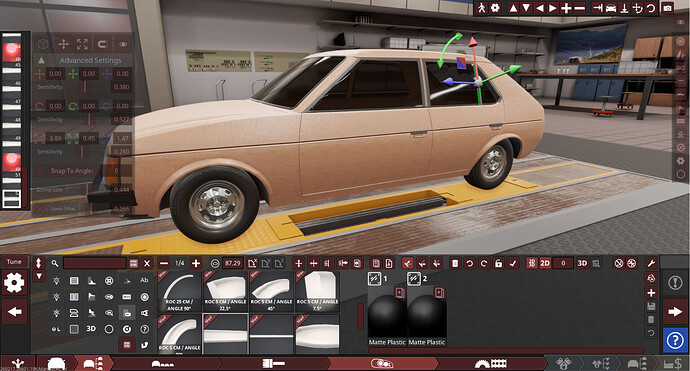Expand panel with the up-down arrow button
This screenshot has width=690, height=371.
38,263
